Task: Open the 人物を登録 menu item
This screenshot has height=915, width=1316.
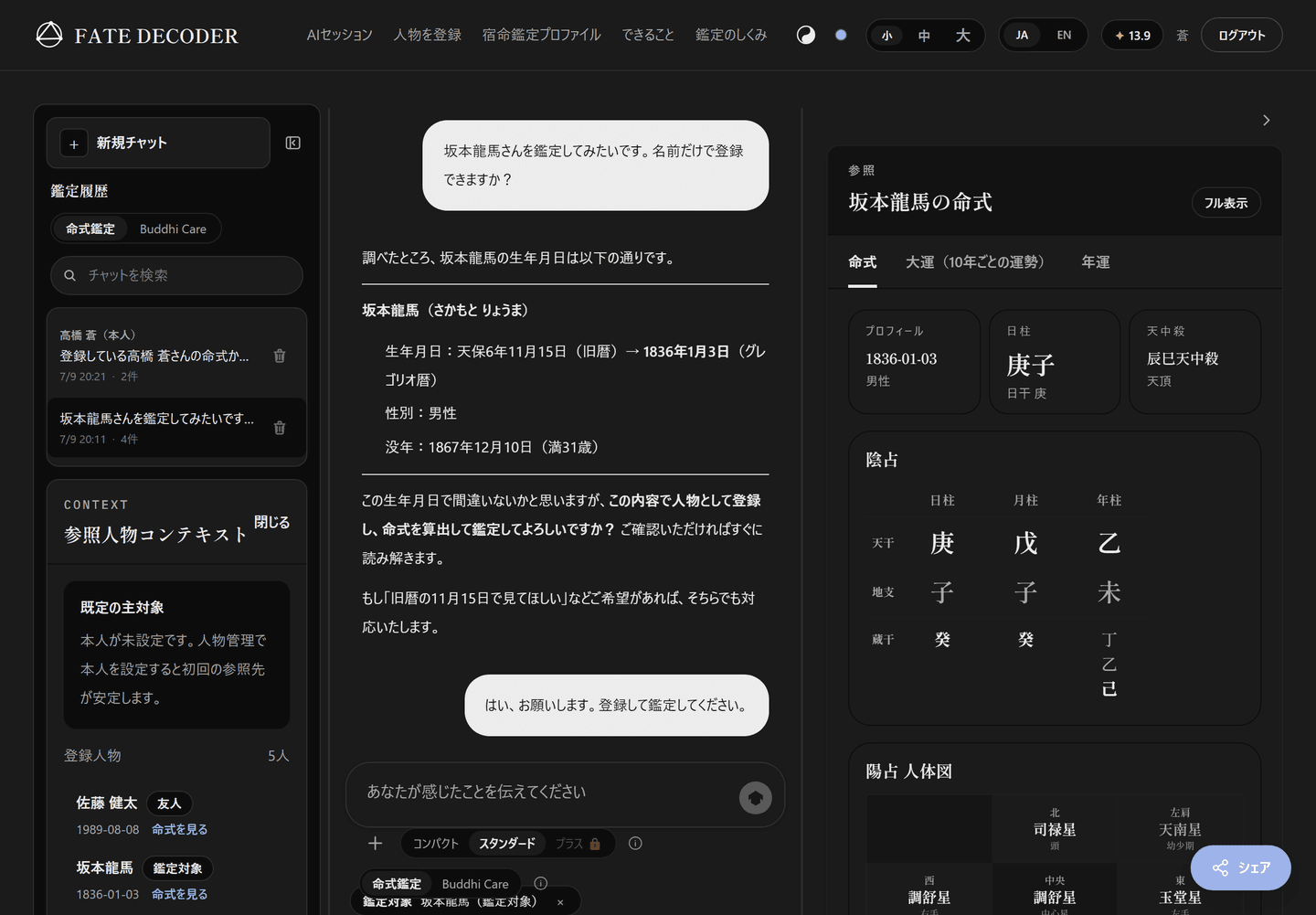Action: [x=427, y=35]
